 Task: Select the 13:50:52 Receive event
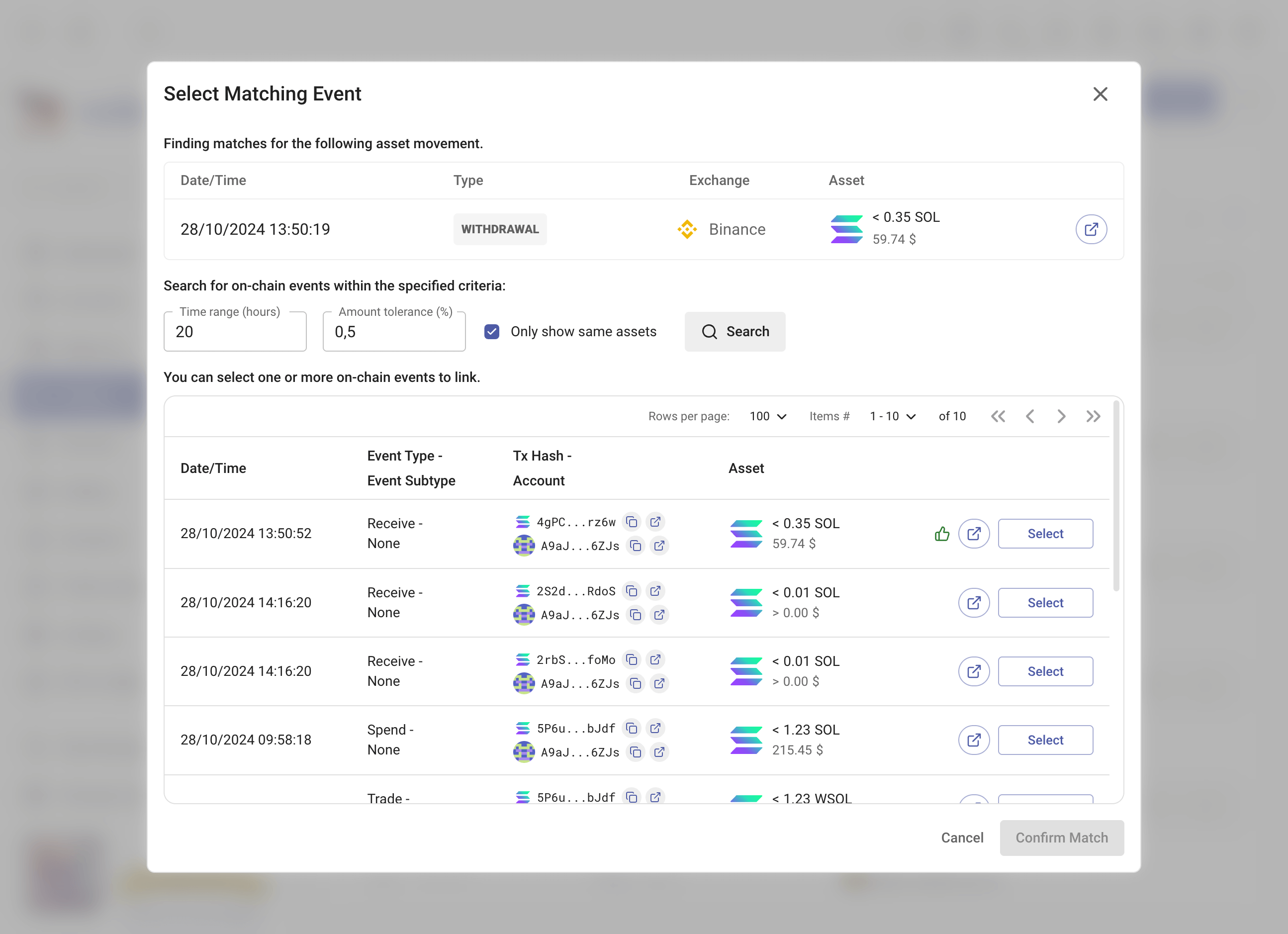point(1045,534)
